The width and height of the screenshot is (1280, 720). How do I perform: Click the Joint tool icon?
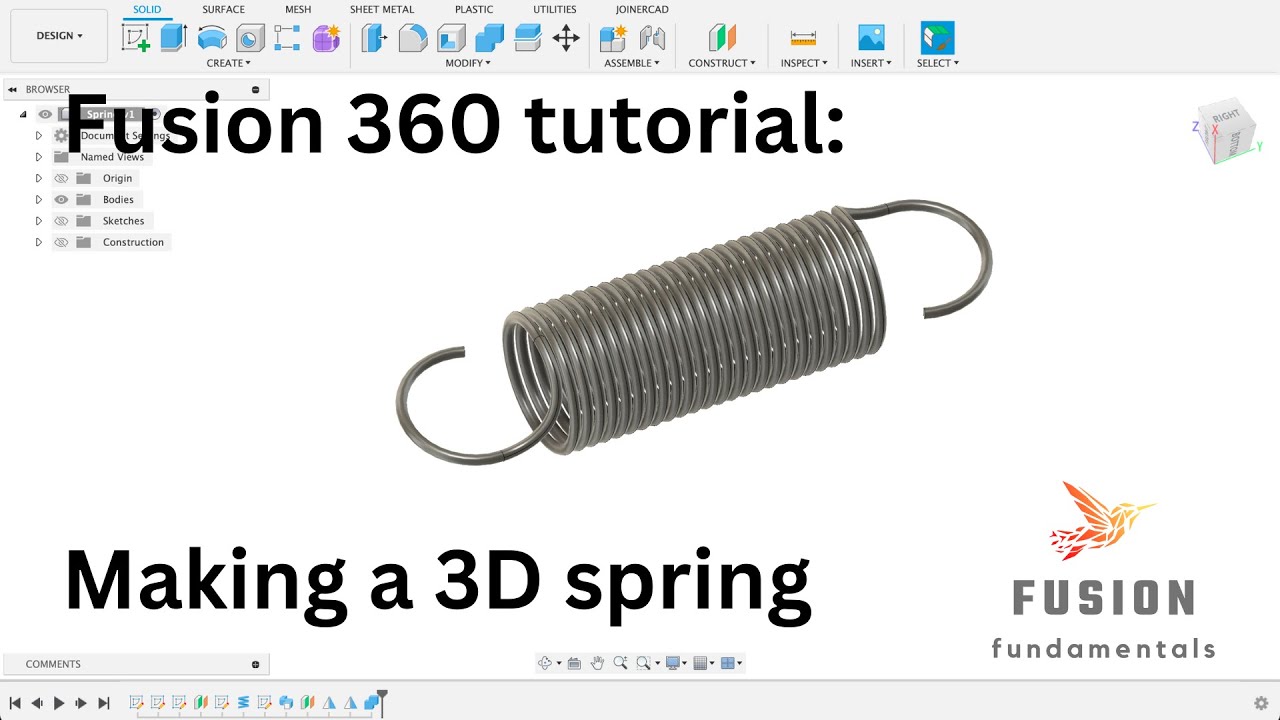click(x=652, y=38)
